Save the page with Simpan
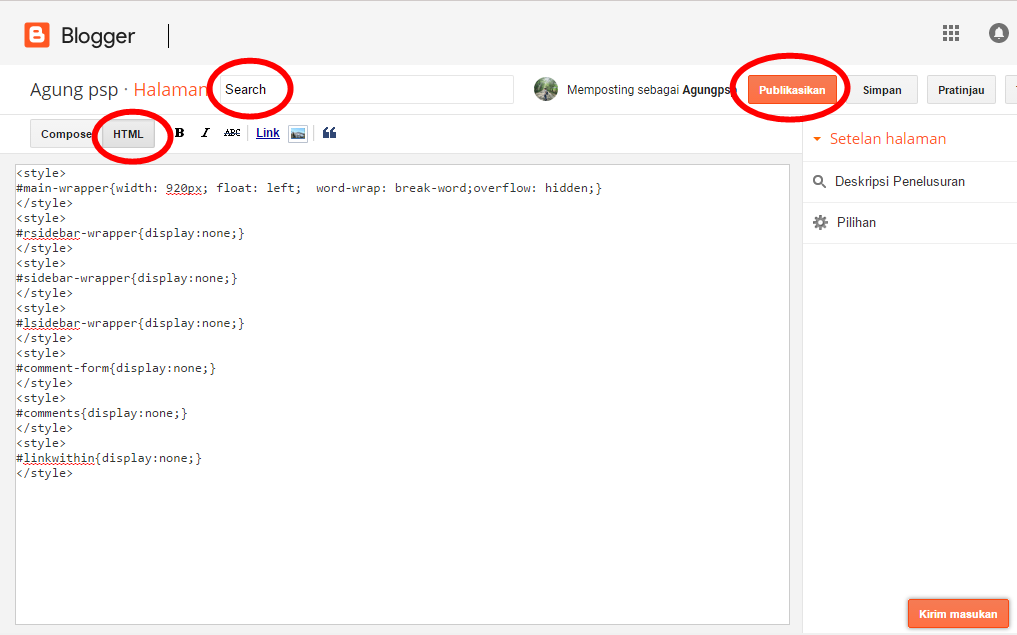This screenshot has width=1017, height=635. click(882, 90)
